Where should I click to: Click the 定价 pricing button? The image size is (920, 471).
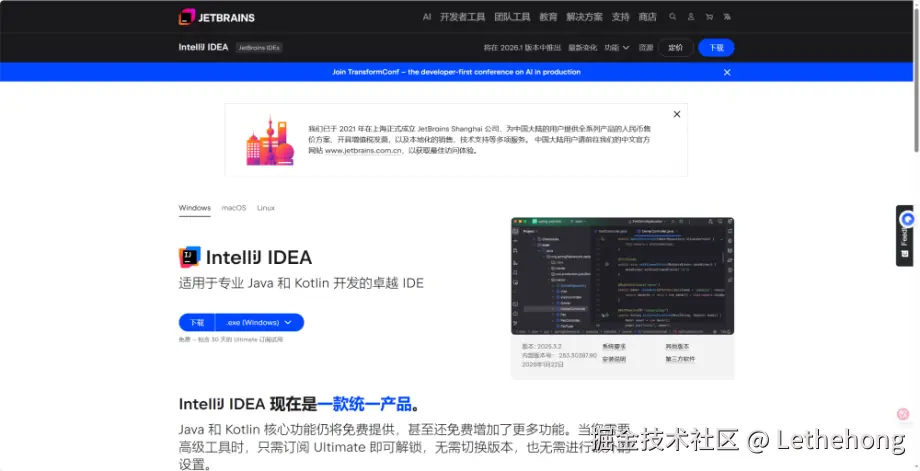(675, 48)
